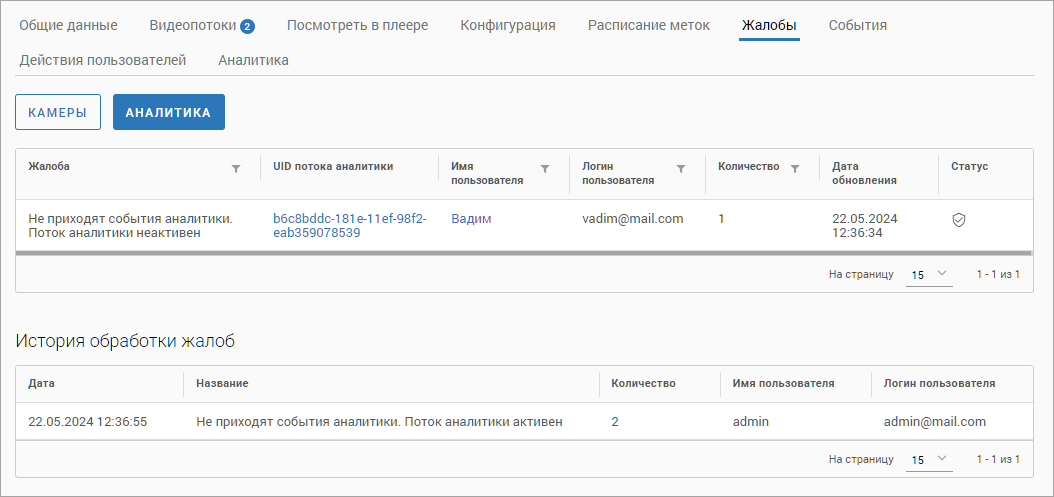Click filter icon in Логин пользователя column
1054x497 pixels.
tap(681, 169)
